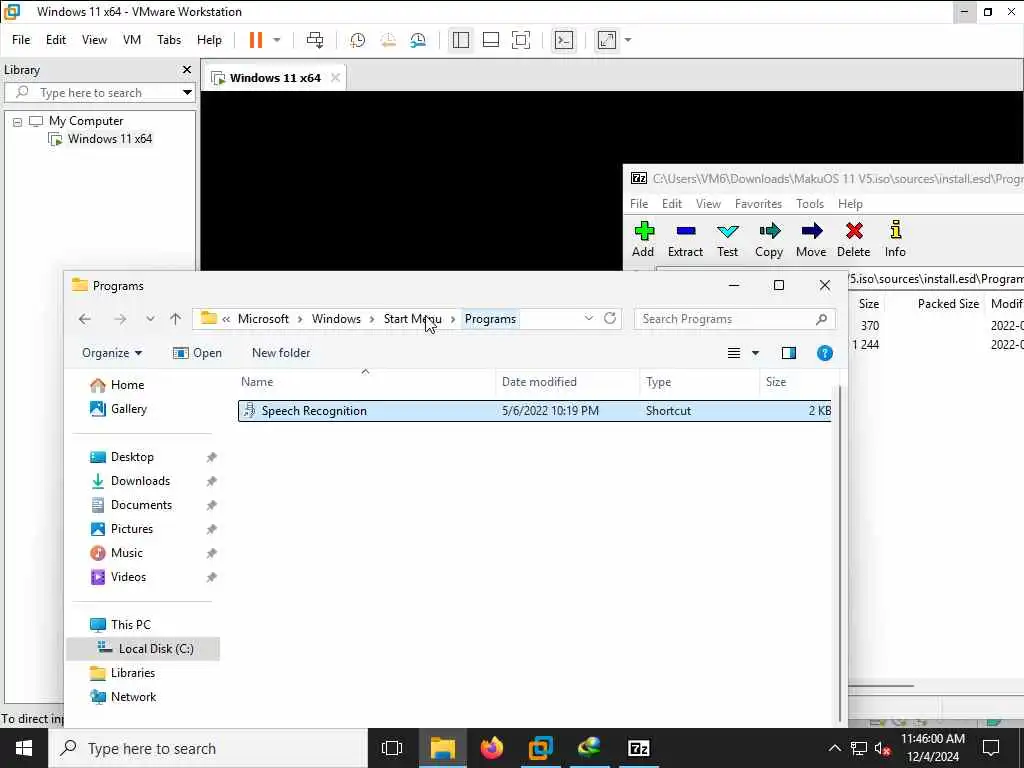Click Microsoft in the address breadcrumb

click(x=263, y=319)
